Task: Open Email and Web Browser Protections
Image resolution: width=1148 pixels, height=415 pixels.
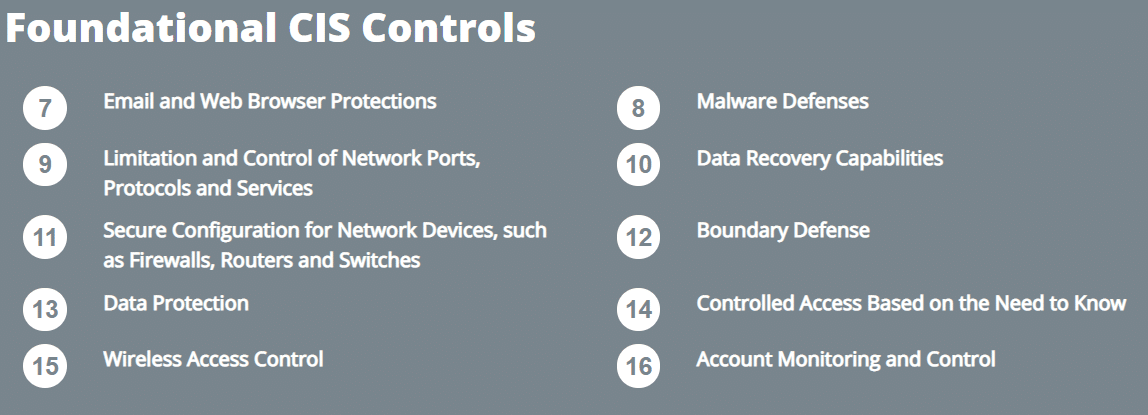Action: (270, 101)
